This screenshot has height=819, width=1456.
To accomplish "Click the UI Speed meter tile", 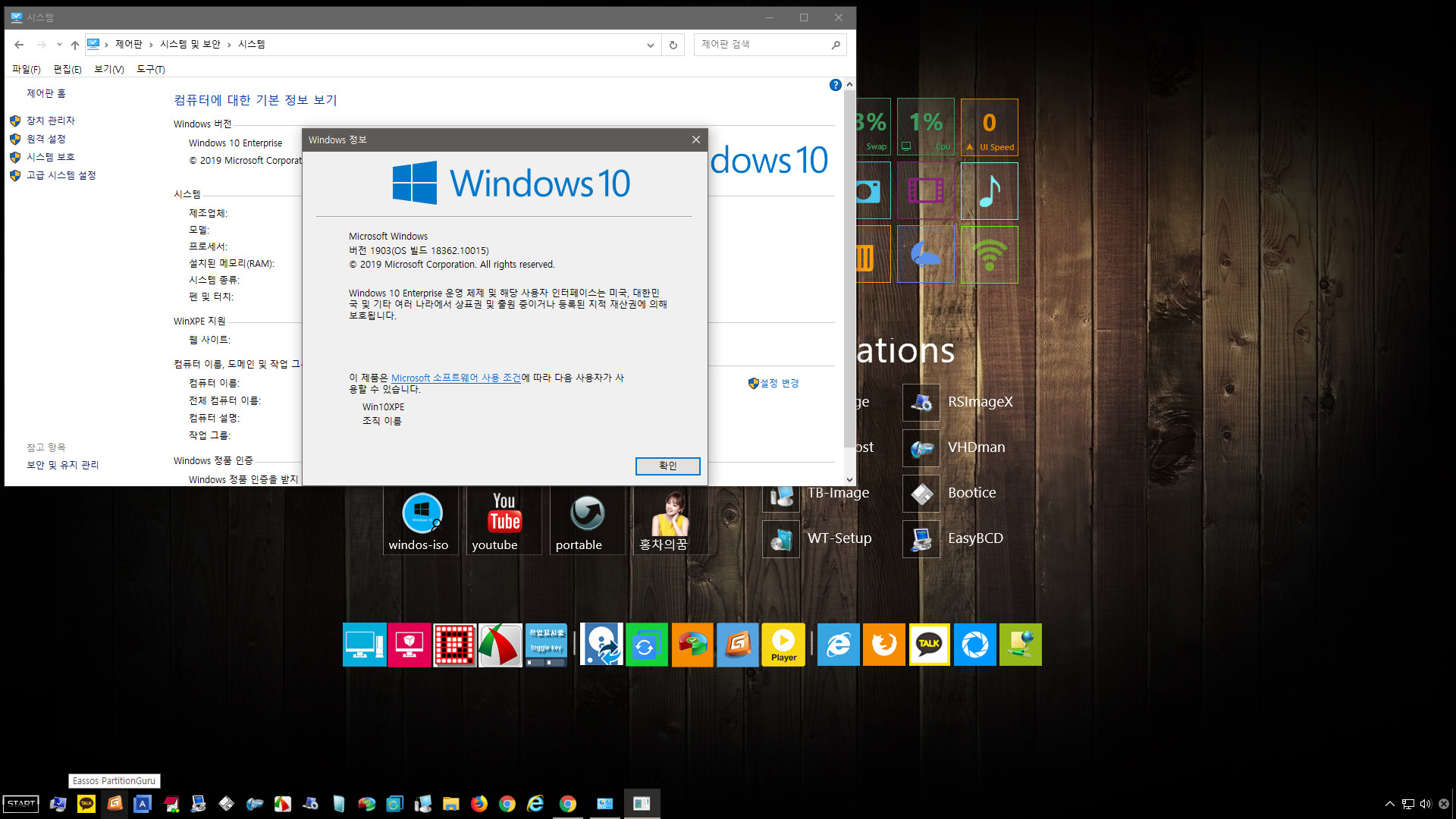I will (989, 127).
